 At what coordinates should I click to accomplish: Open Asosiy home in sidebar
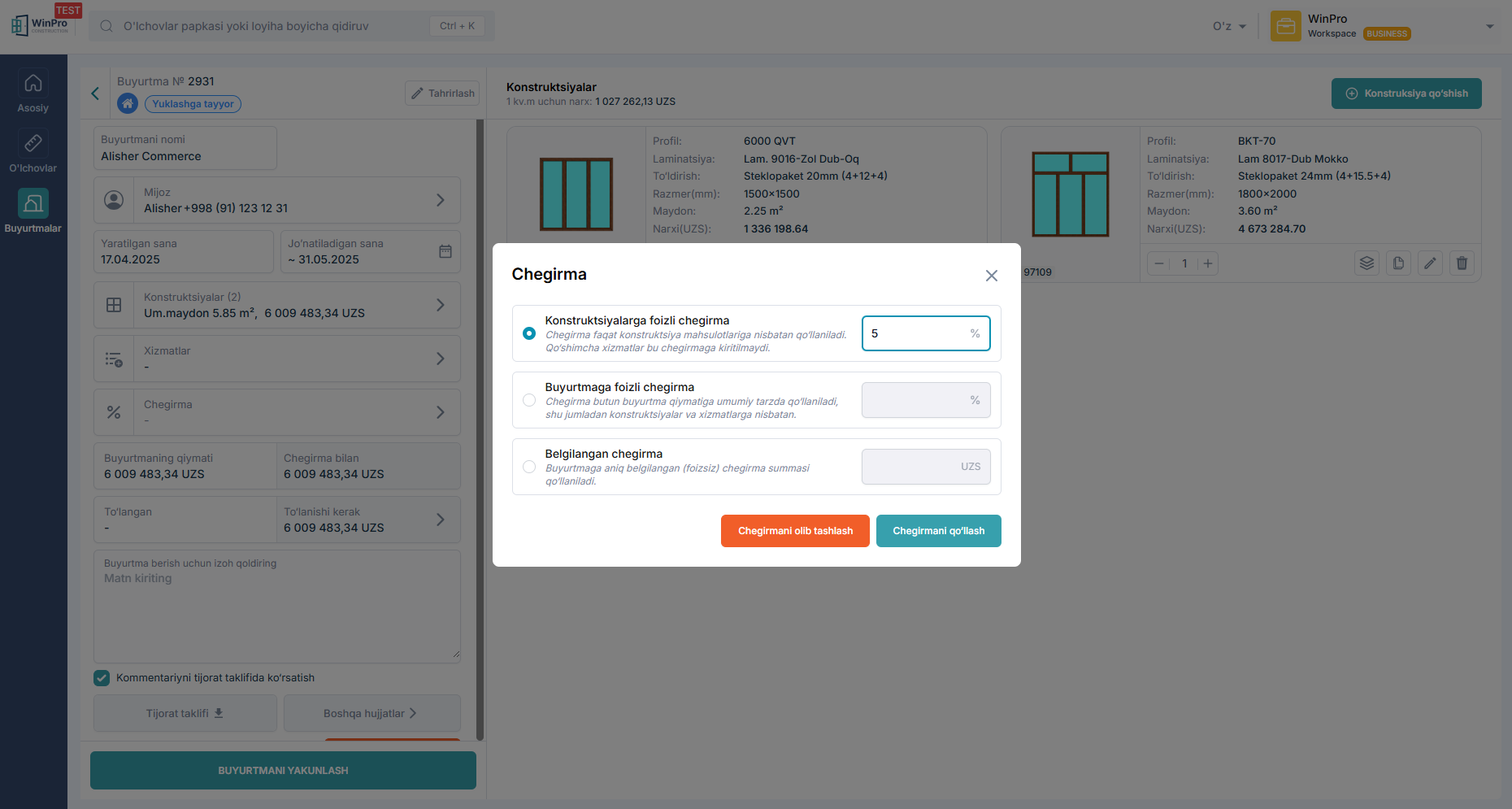pyautogui.click(x=33, y=92)
